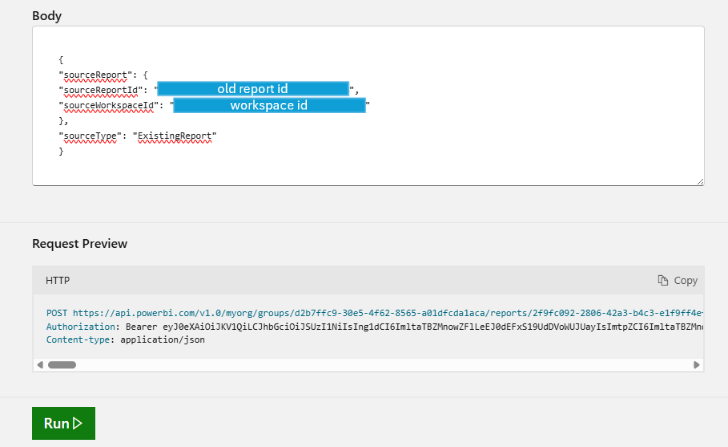Click the redacted old report id value
The image size is (728, 447).
point(252,89)
